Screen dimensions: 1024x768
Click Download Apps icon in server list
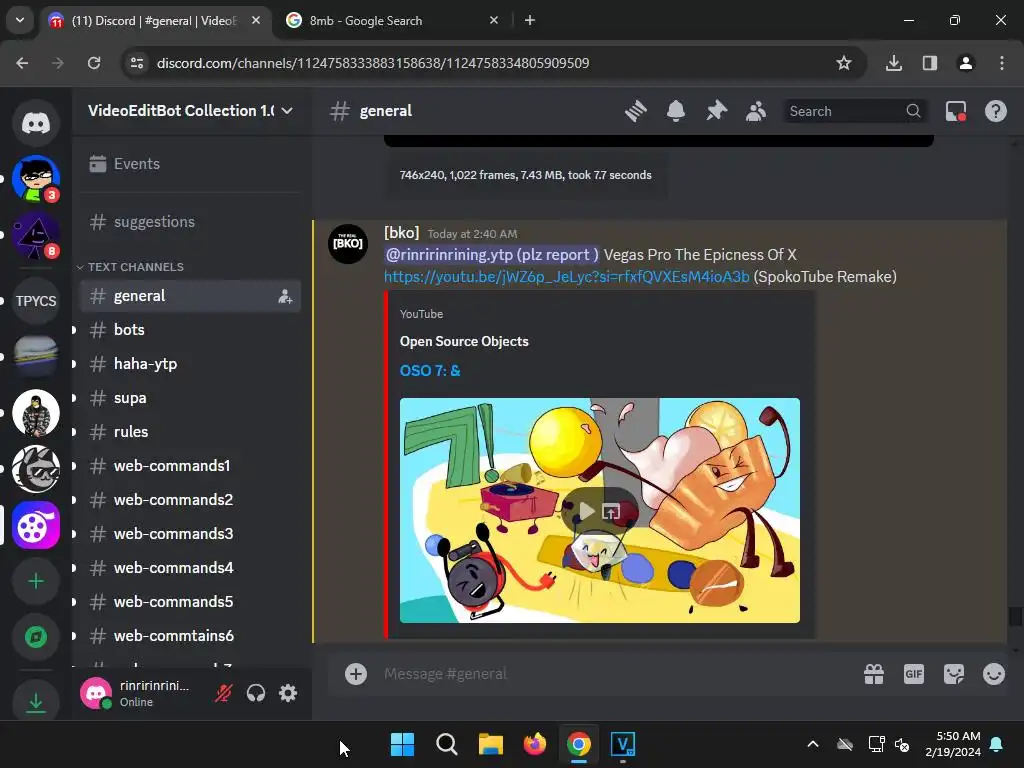click(x=36, y=702)
